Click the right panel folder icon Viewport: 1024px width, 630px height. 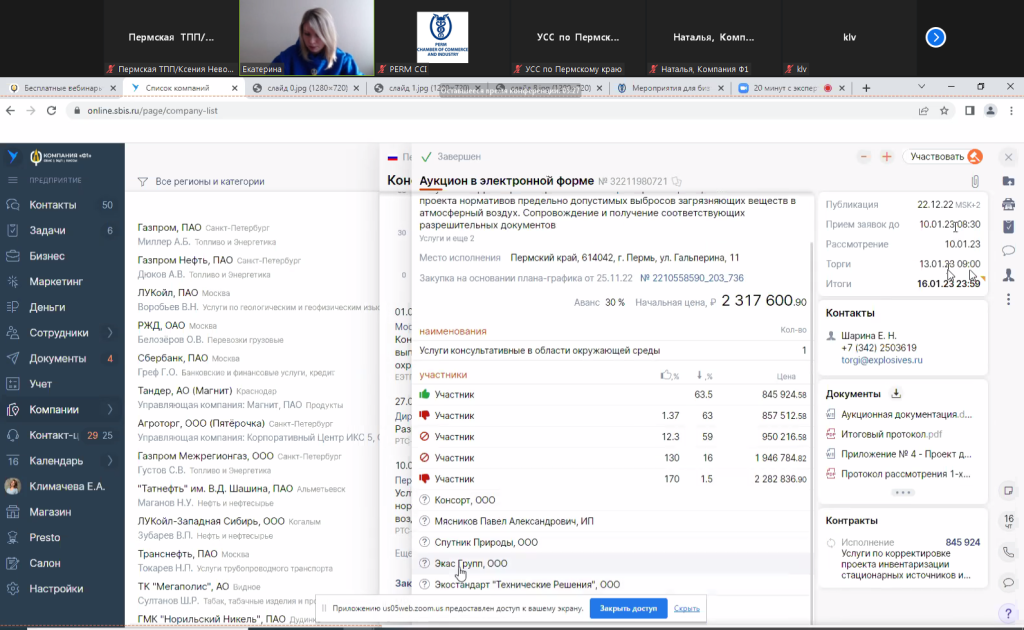(1008, 181)
